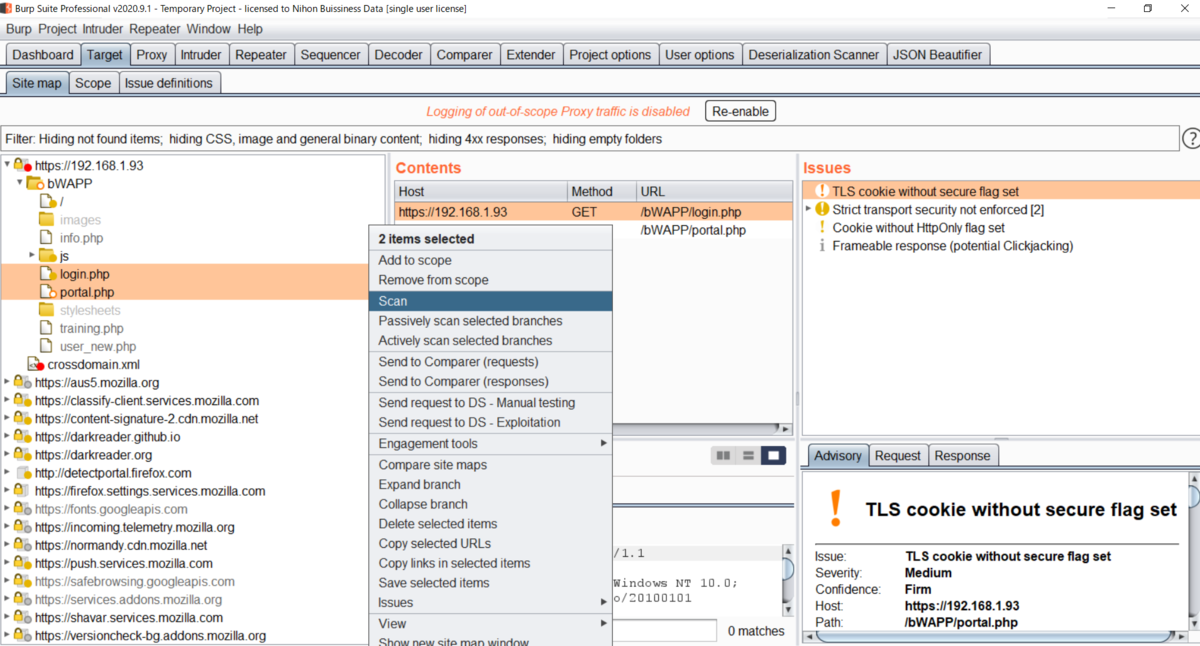The image size is (1200, 646).
Task: Choose Compare site maps
Action: (490, 465)
